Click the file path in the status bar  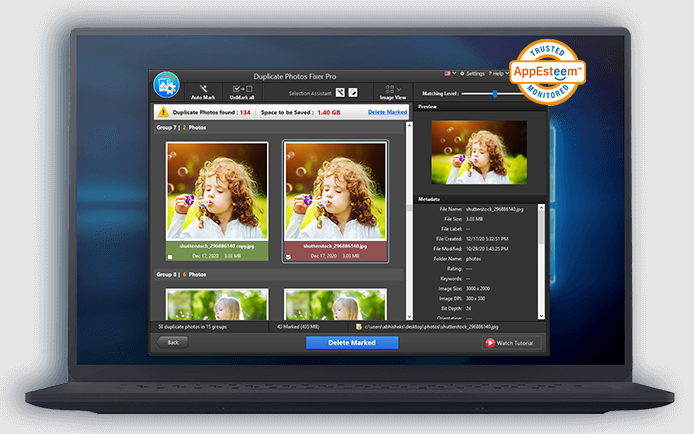[x=432, y=327]
